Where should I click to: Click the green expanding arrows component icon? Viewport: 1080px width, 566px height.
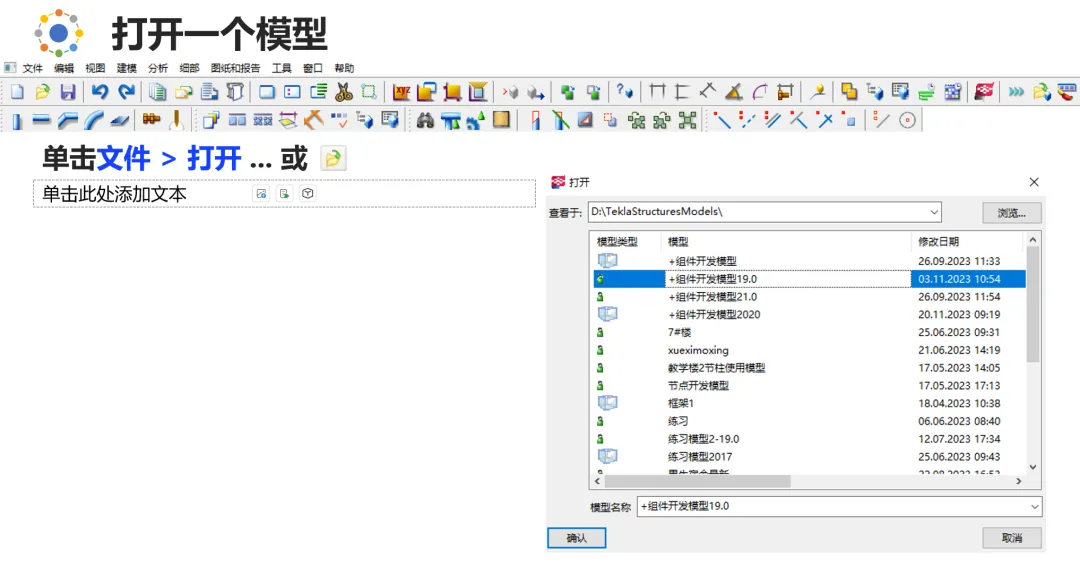click(x=687, y=120)
